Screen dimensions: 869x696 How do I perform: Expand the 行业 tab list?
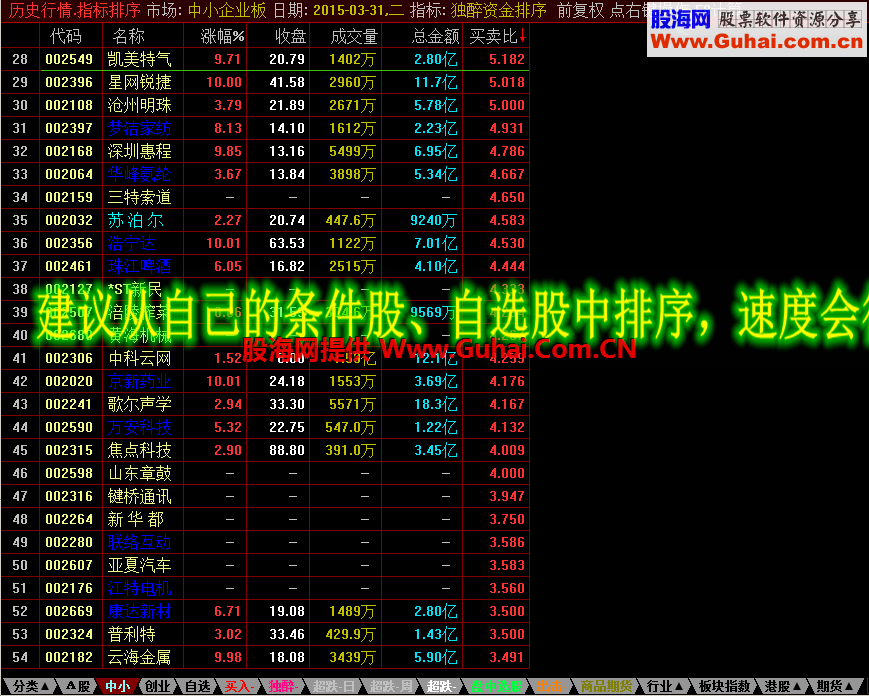click(x=664, y=687)
